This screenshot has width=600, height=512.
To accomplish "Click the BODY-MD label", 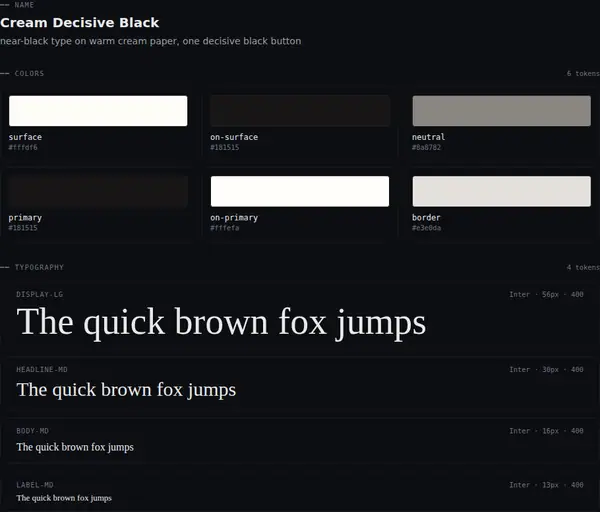I will pos(32,431).
